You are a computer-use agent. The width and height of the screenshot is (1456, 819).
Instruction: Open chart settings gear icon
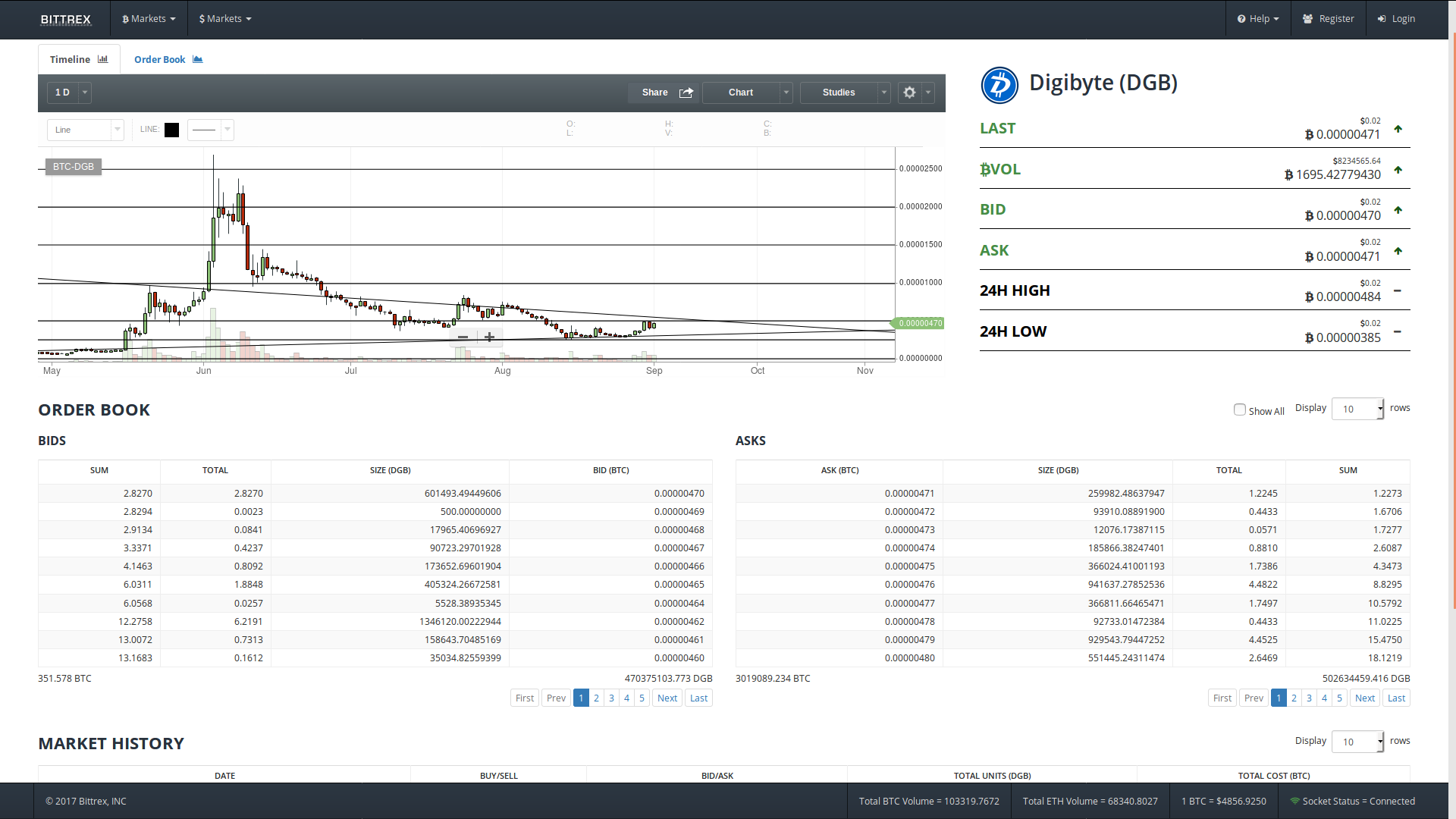point(909,93)
